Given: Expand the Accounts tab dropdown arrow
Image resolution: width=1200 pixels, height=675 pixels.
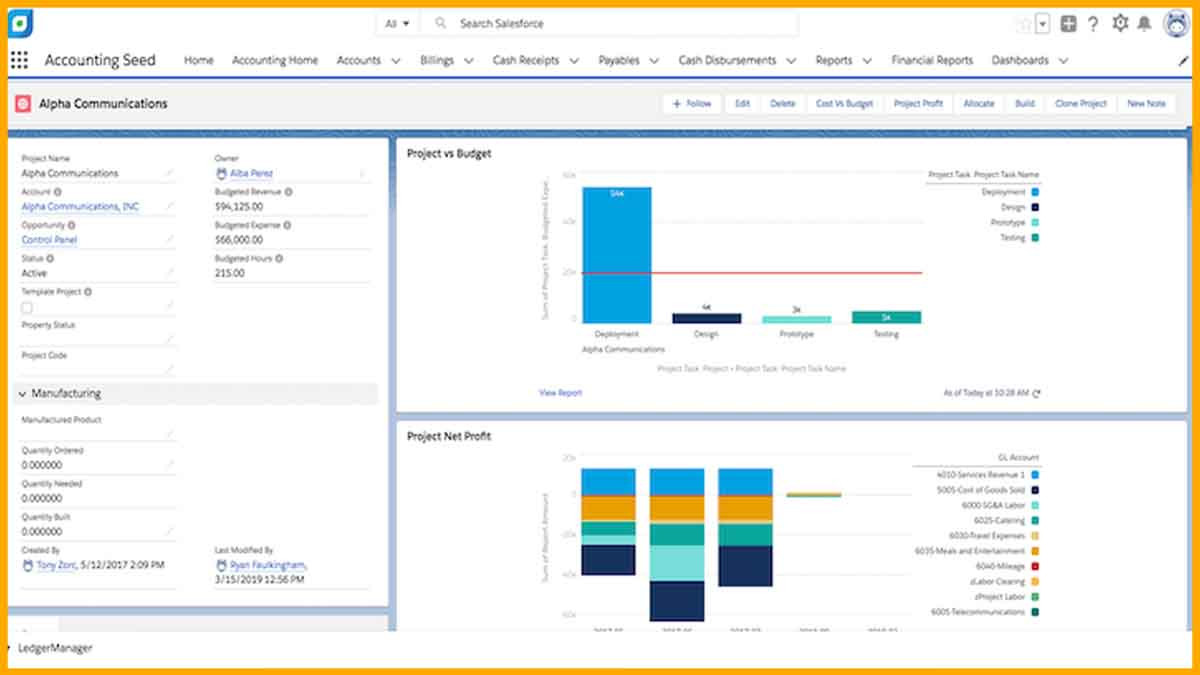Looking at the screenshot, I should click(x=395, y=61).
